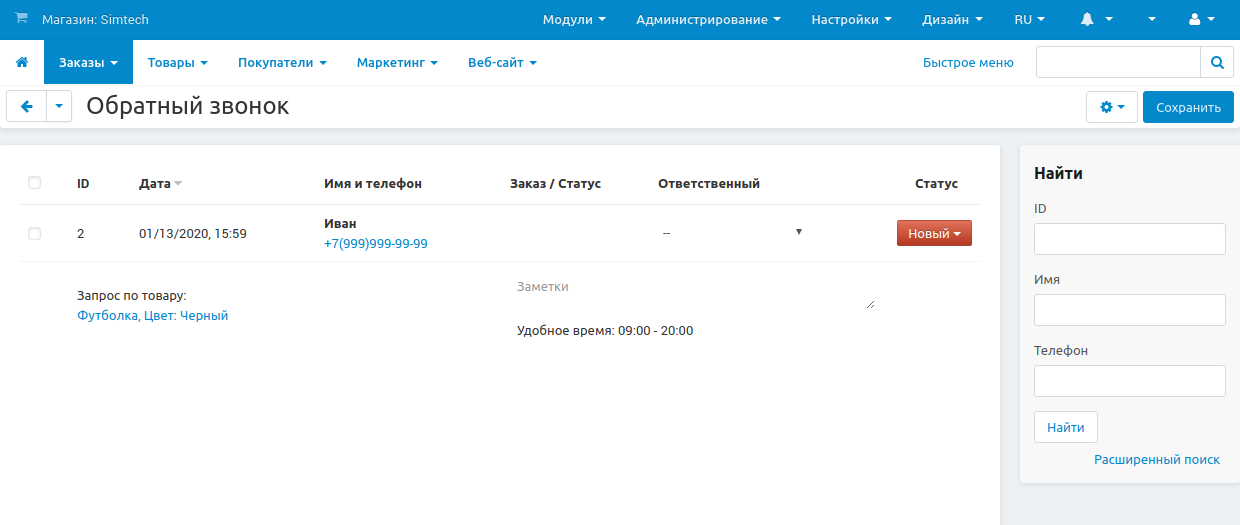
Task: Open the user account icon menu
Action: click(x=1201, y=19)
